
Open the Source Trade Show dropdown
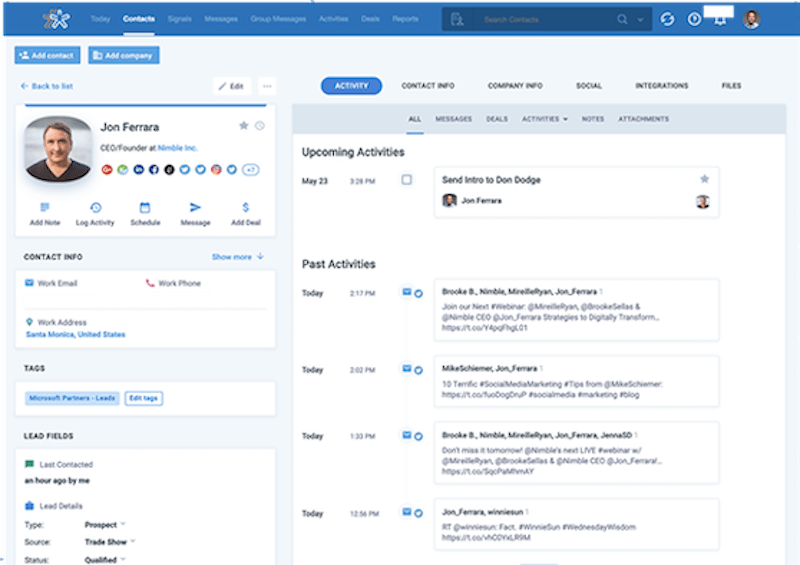coord(110,542)
